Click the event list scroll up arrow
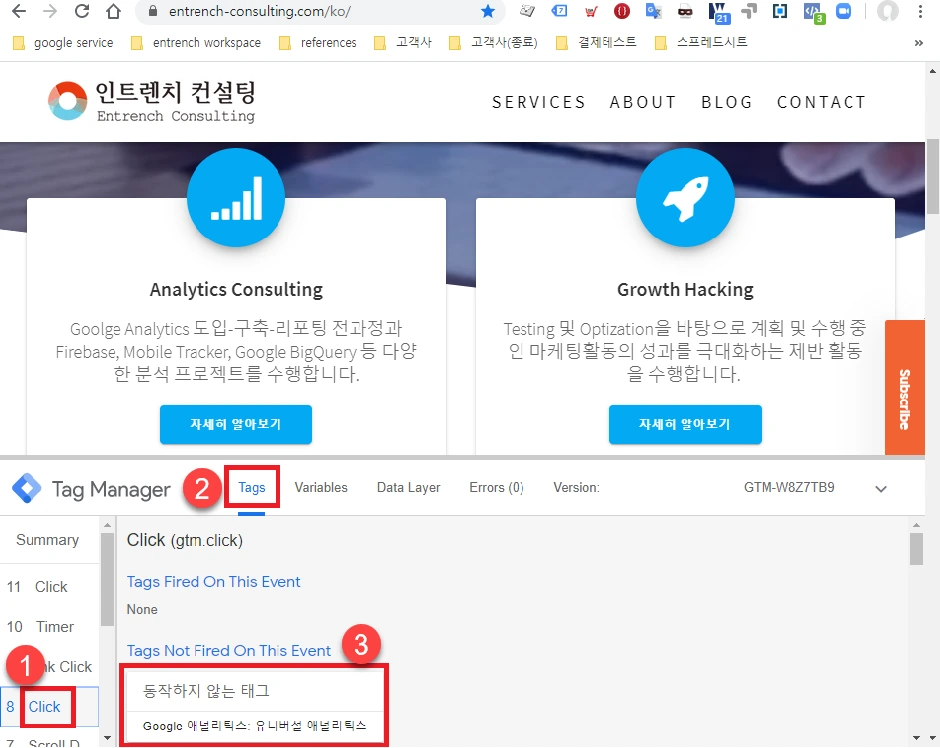940x748 pixels. pyautogui.click(x=107, y=526)
